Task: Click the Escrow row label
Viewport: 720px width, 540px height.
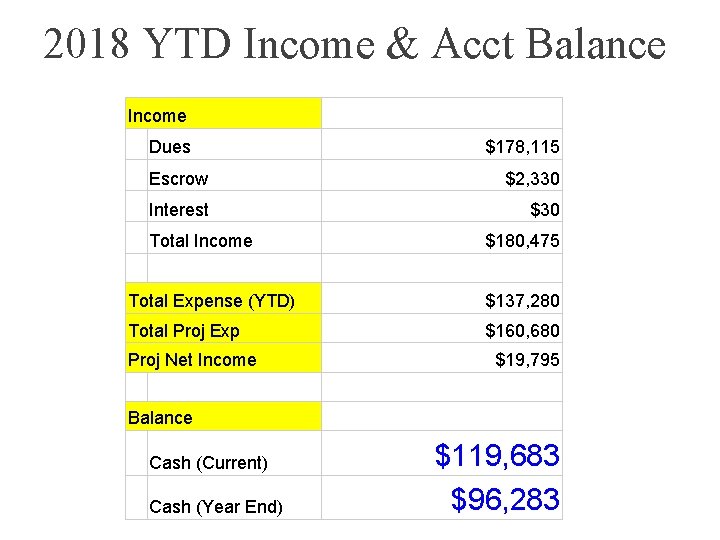Action: [179, 179]
